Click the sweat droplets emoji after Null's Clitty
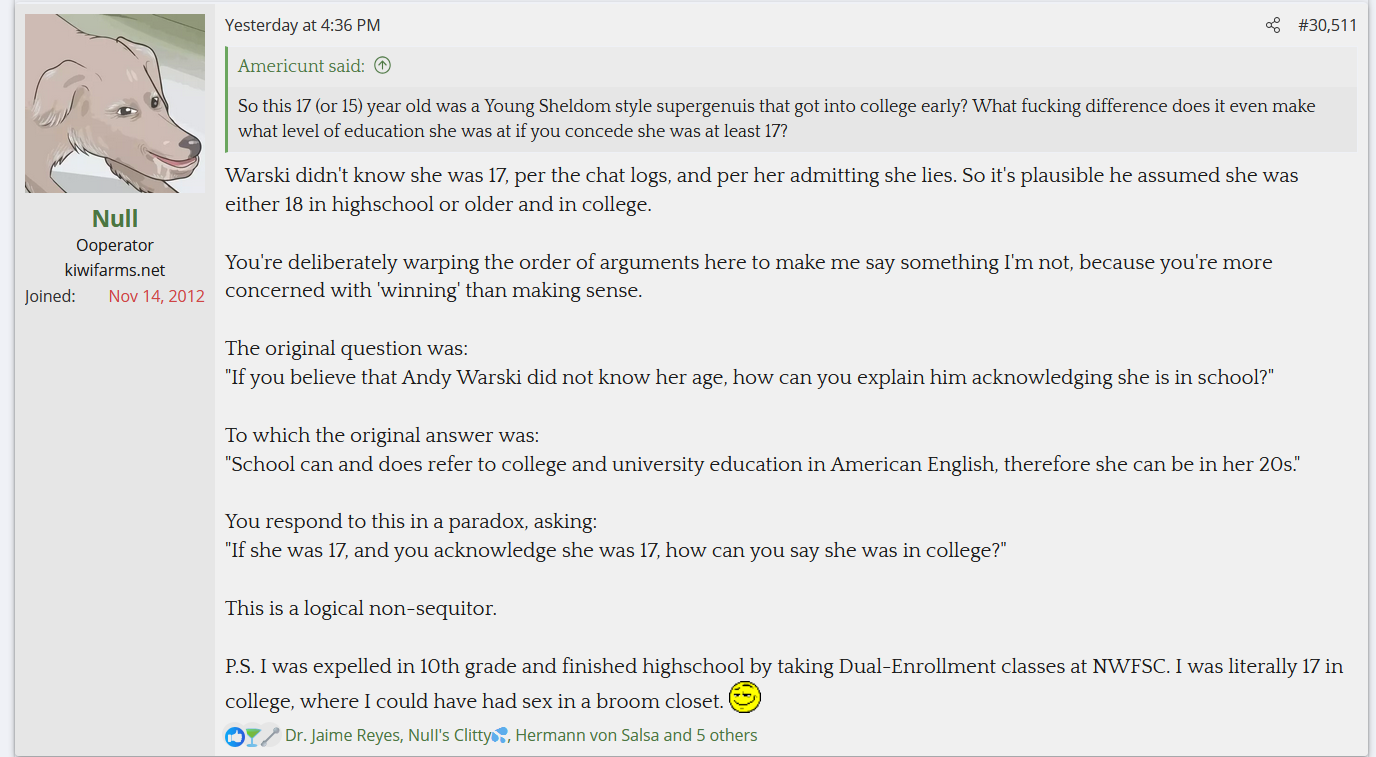The height and width of the screenshot is (757, 1376). 500,735
